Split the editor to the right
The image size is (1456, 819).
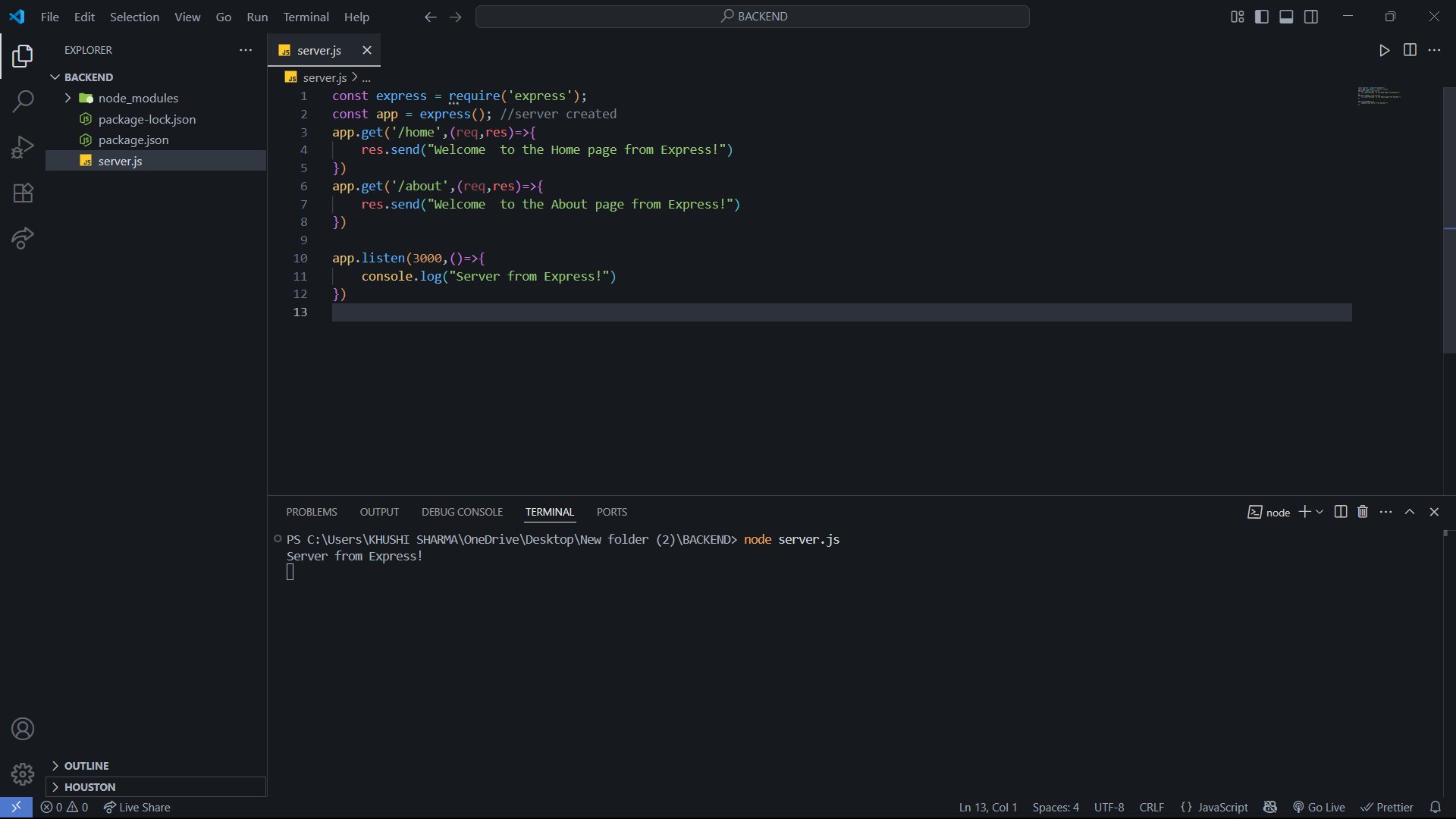[x=1410, y=50]
